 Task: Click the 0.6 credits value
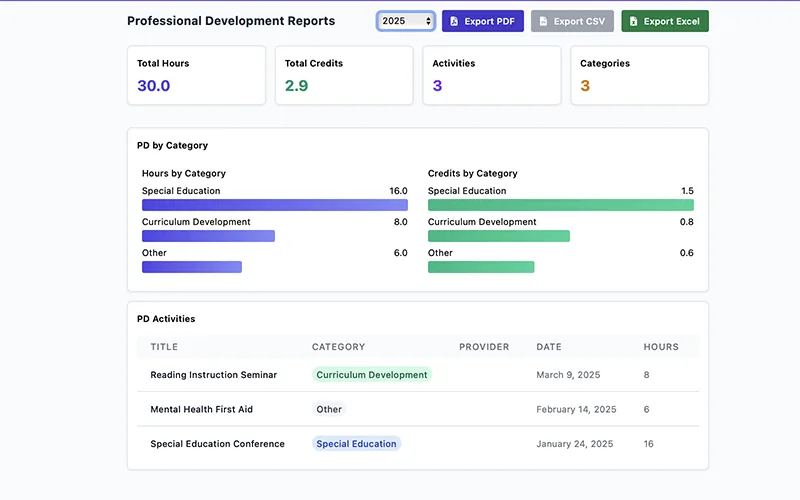click(687, 253)
